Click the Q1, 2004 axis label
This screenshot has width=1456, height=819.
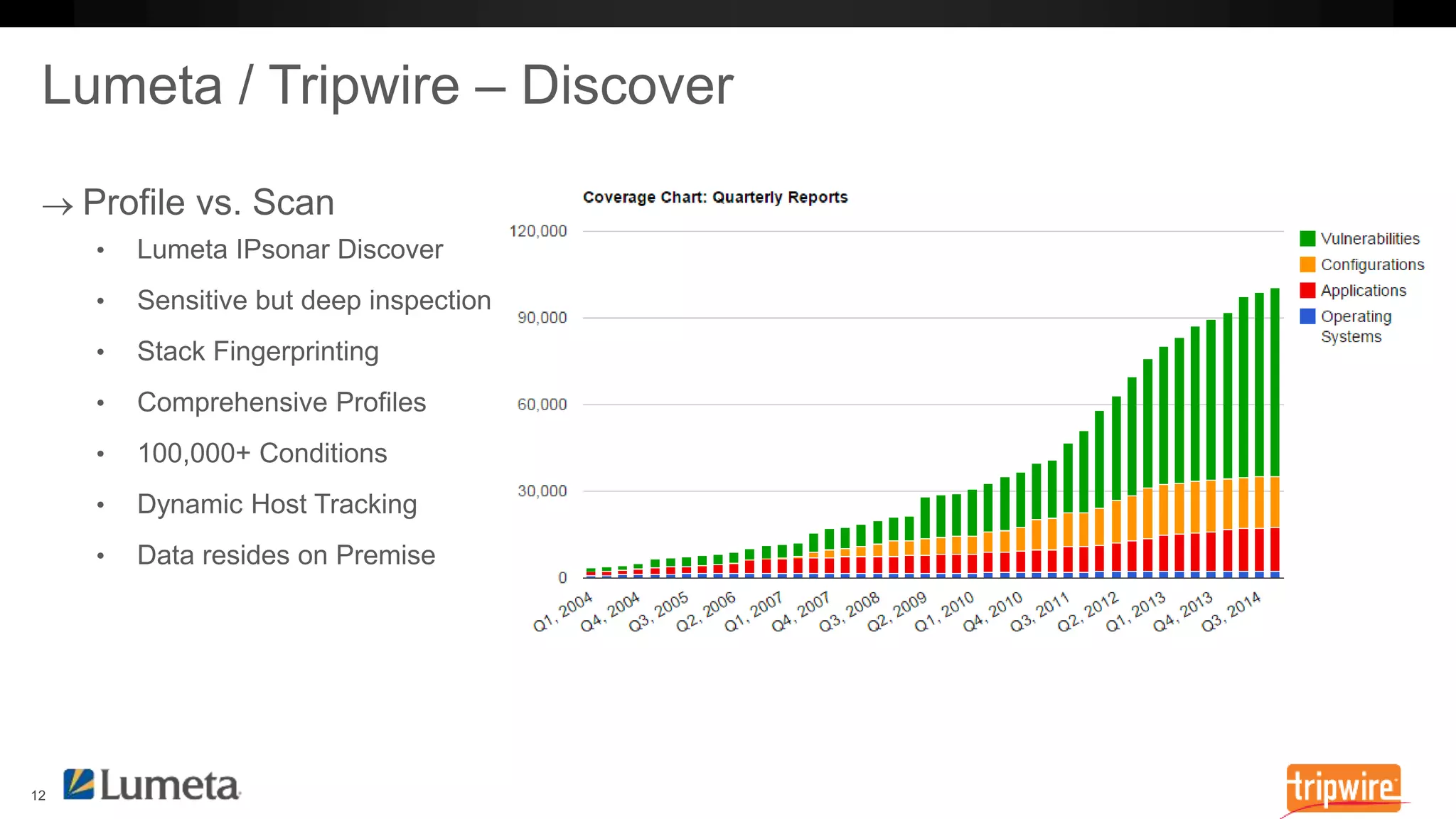click(x=563, y=611)
